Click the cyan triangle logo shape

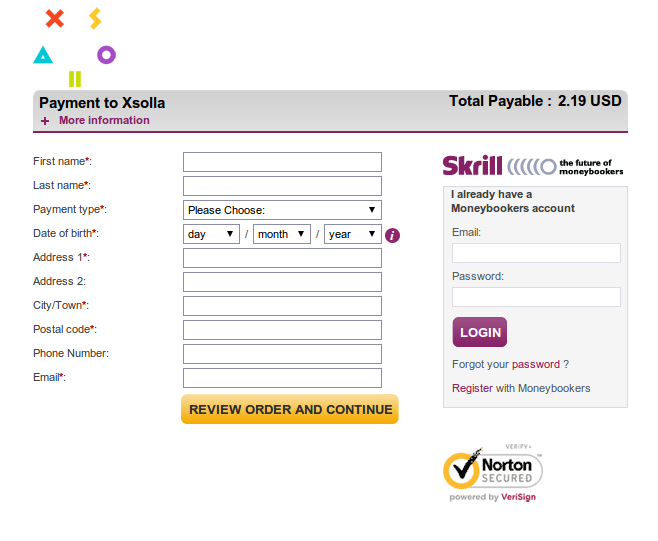[x=43, y=55]
